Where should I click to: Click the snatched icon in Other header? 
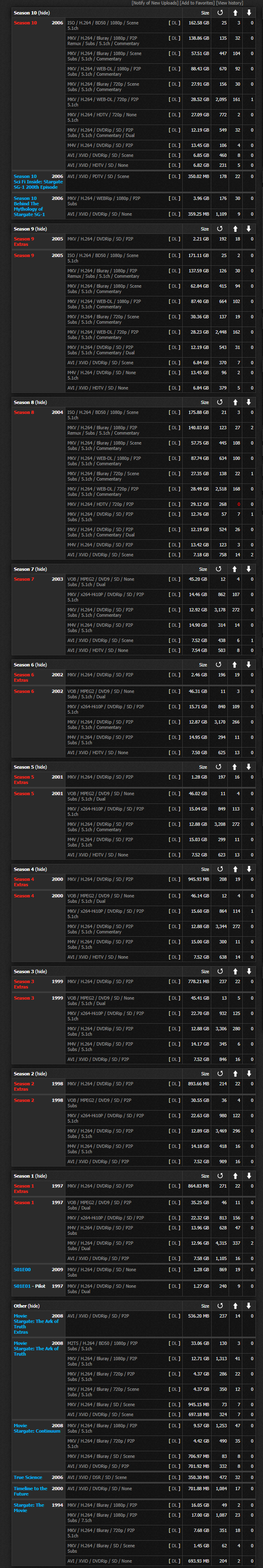pos(220,1306)
